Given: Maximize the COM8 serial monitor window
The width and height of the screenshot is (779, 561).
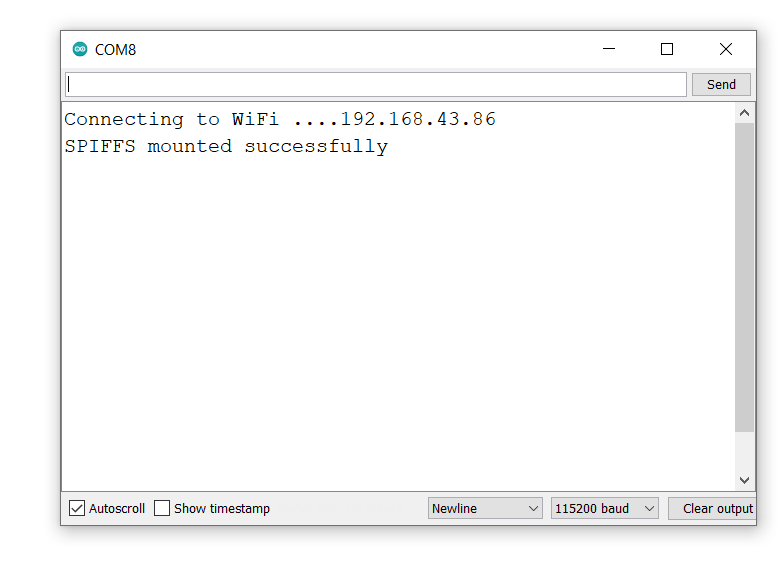Looking at the screenshot, I should pos(667,49).
